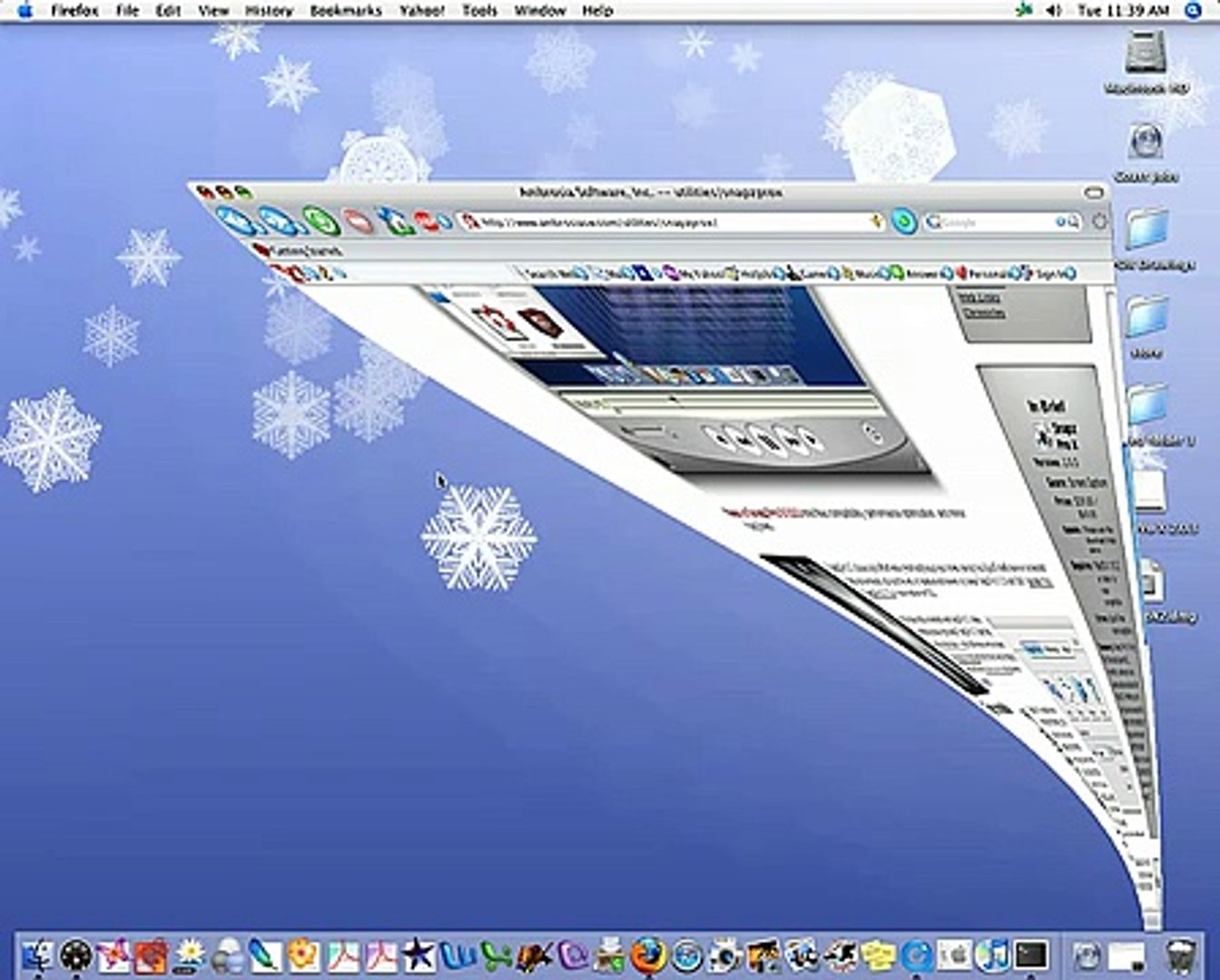Open the File menu
The image size is (1220, 980).
[128, 11]
